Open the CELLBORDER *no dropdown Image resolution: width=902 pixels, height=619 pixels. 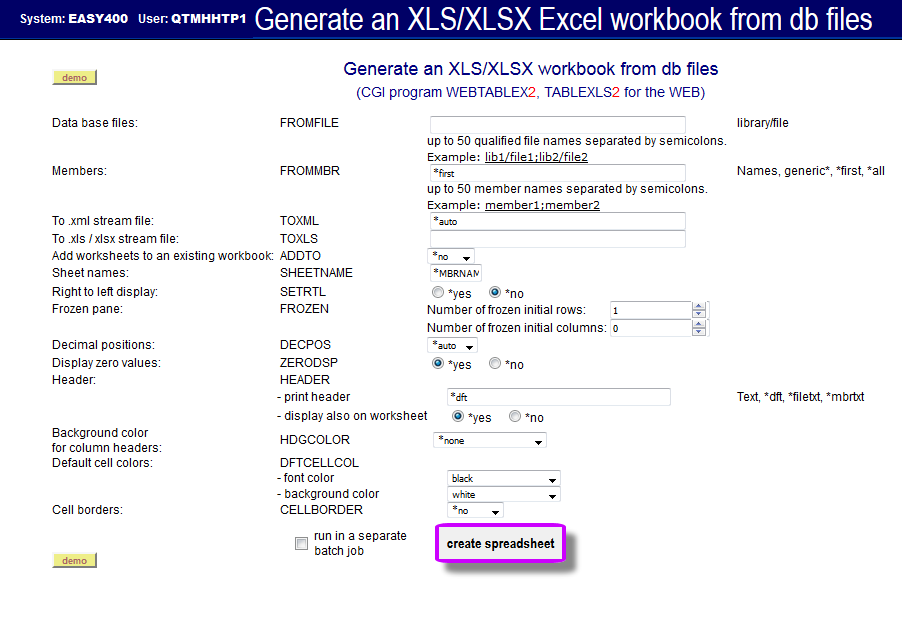[x=475, y=510]
